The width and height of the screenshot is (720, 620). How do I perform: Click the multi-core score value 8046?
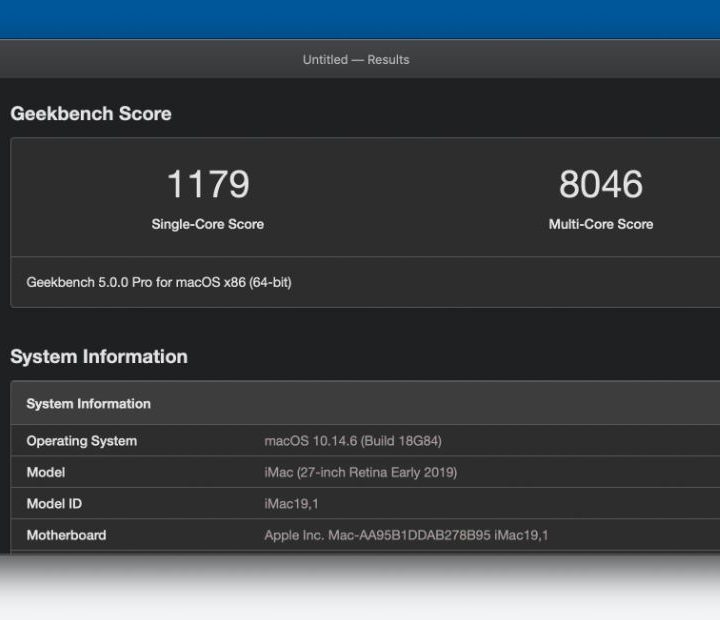601,184
